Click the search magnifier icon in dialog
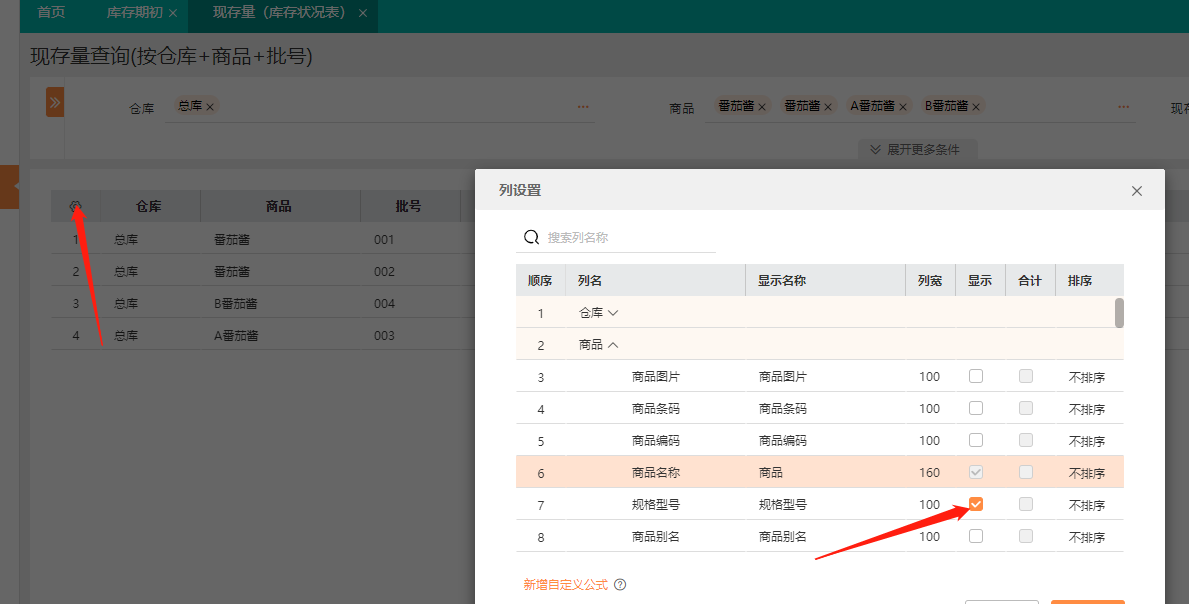The width and height of the screenshot is (1189, 604). pos(532,237)
